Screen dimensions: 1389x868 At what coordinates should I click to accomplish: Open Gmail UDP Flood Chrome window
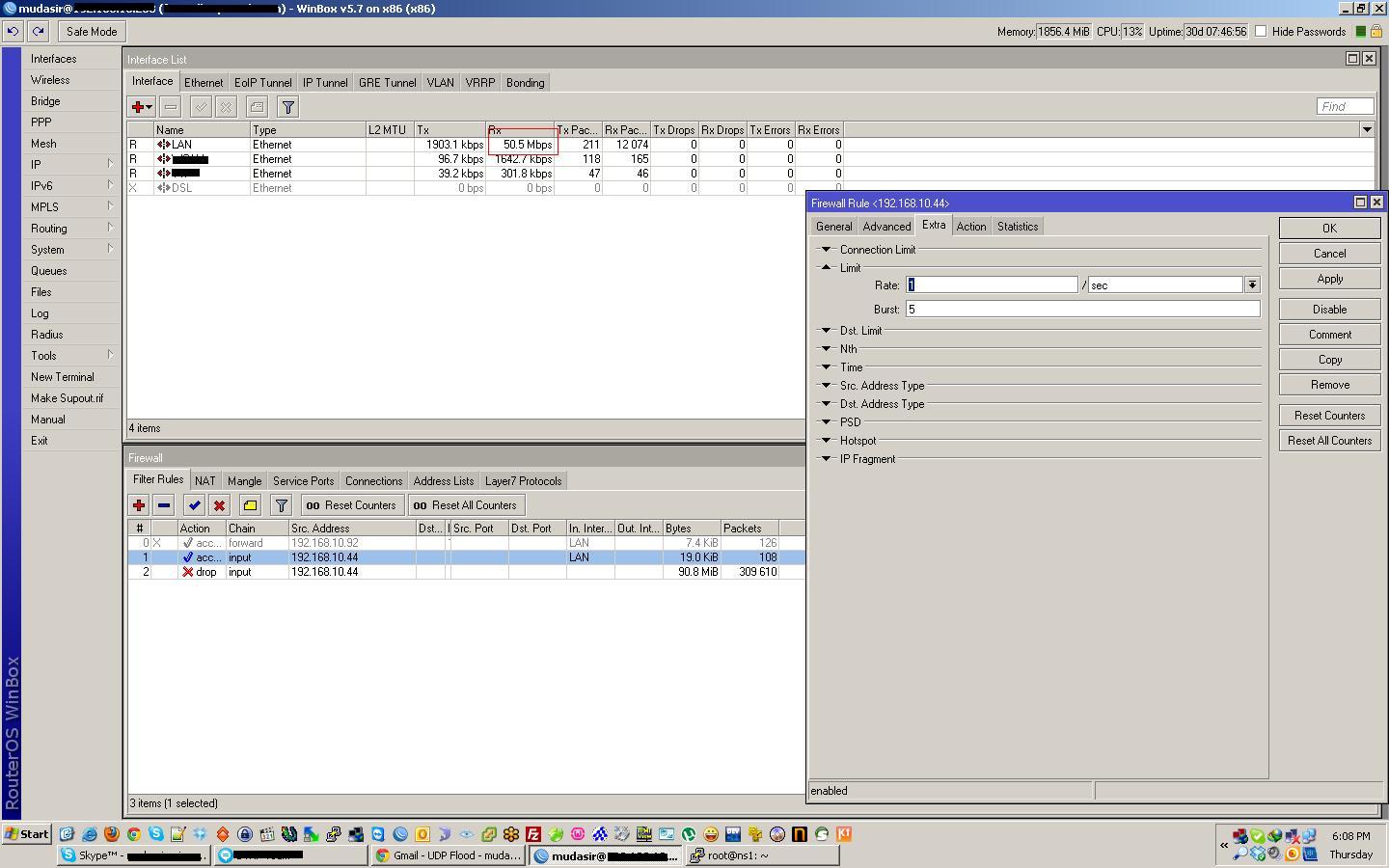pyautogui.click(x=449, y=855)
